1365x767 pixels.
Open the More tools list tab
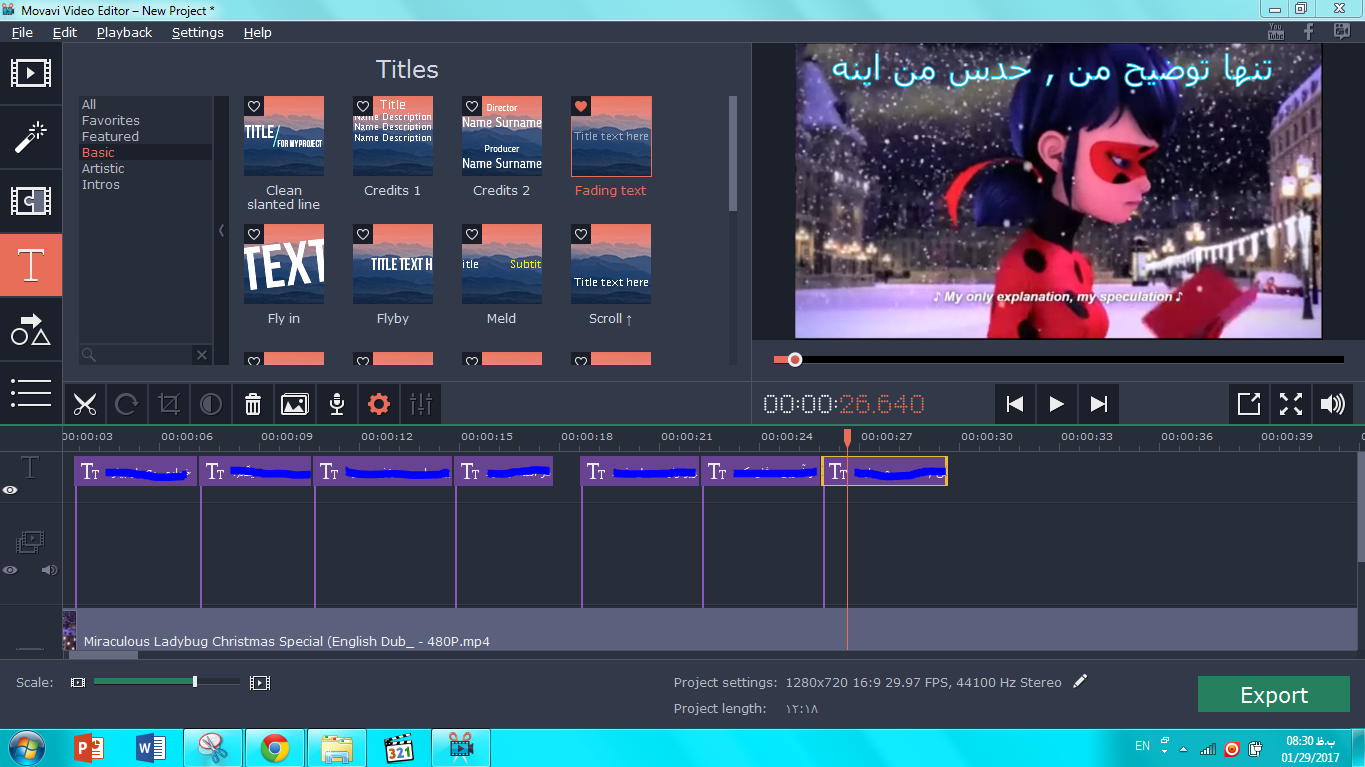click(31, 393)
